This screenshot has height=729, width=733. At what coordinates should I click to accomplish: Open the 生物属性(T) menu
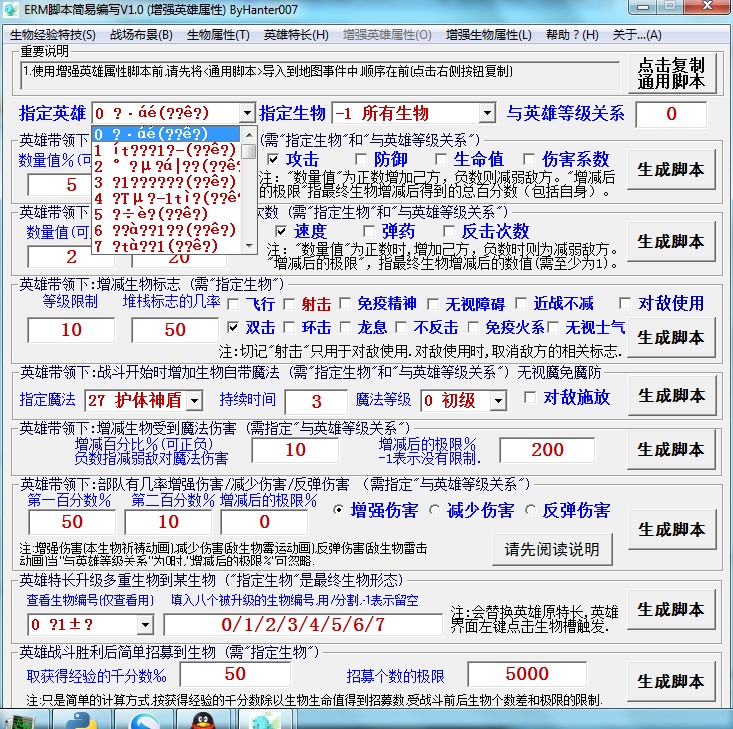click(218, 35)
